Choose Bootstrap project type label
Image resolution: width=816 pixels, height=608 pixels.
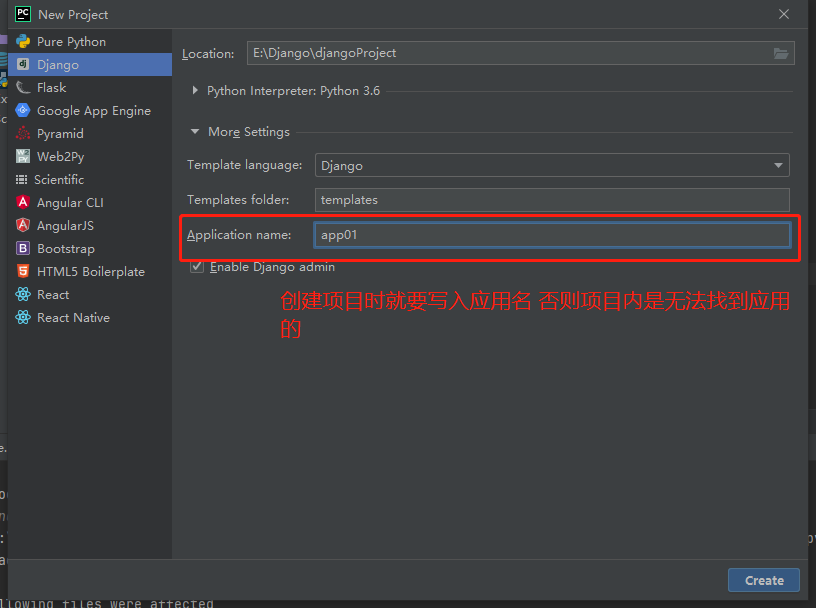[66, 249]
